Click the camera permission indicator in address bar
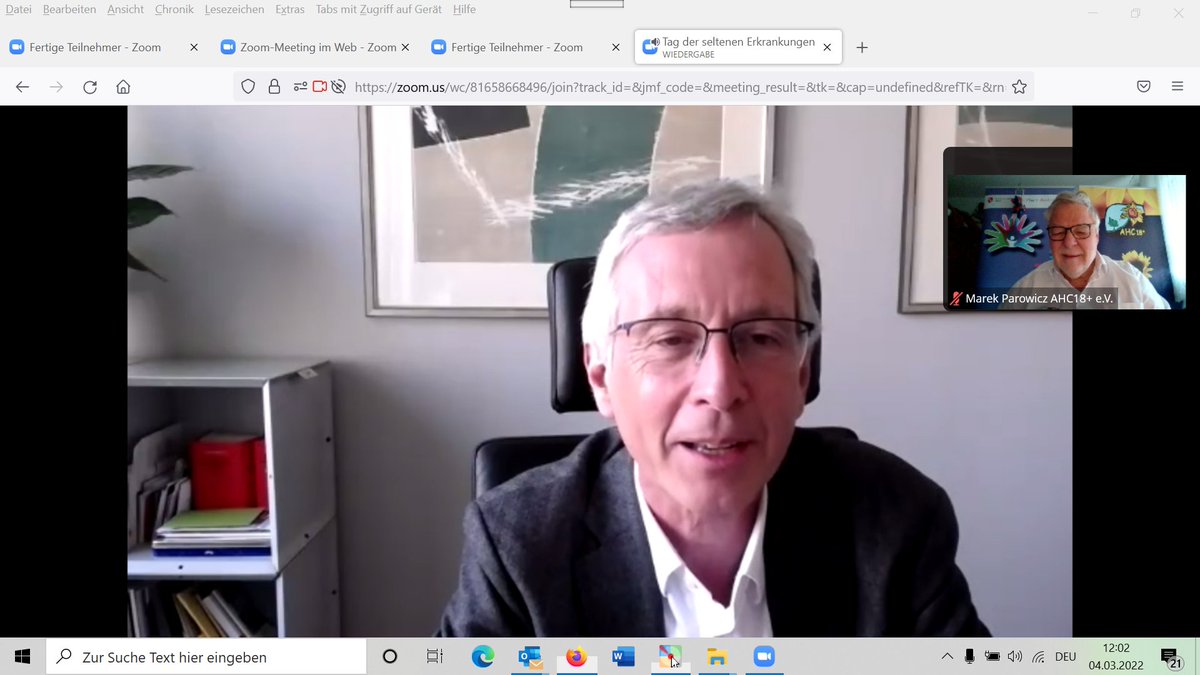The width and height of the screenshot is (1200, 675). pyautogui.click(x=320, y=87)
